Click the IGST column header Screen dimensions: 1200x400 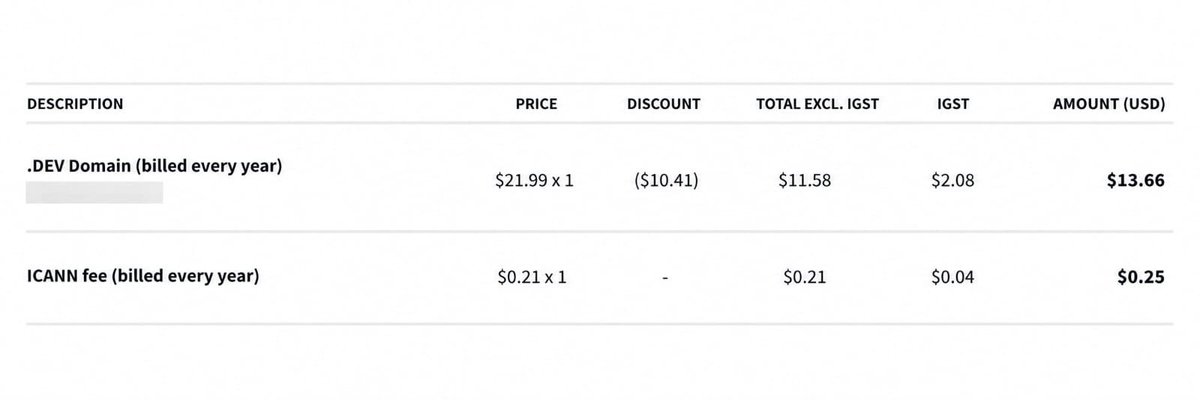(x=953, y=104)
